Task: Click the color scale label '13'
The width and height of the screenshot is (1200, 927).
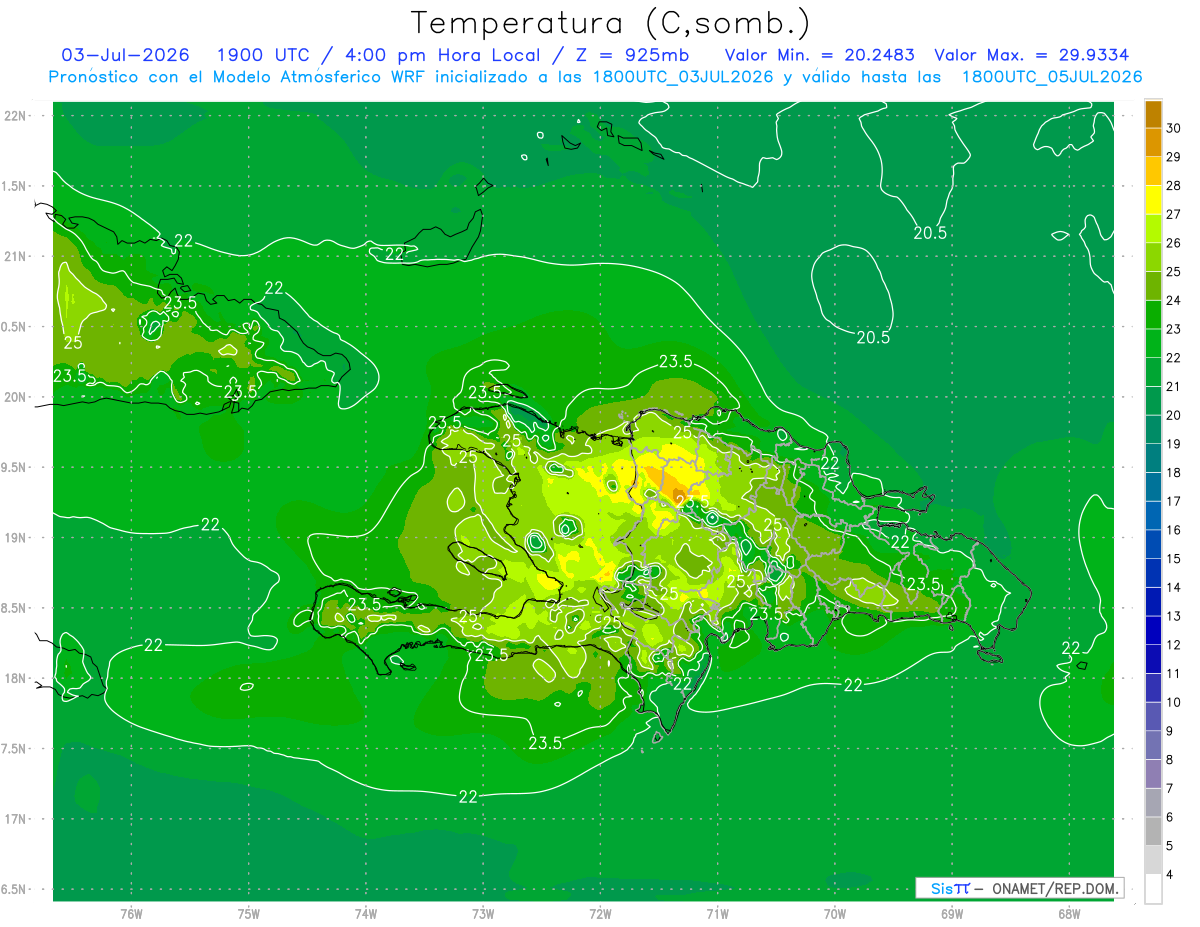Action: click(1174, 616)
